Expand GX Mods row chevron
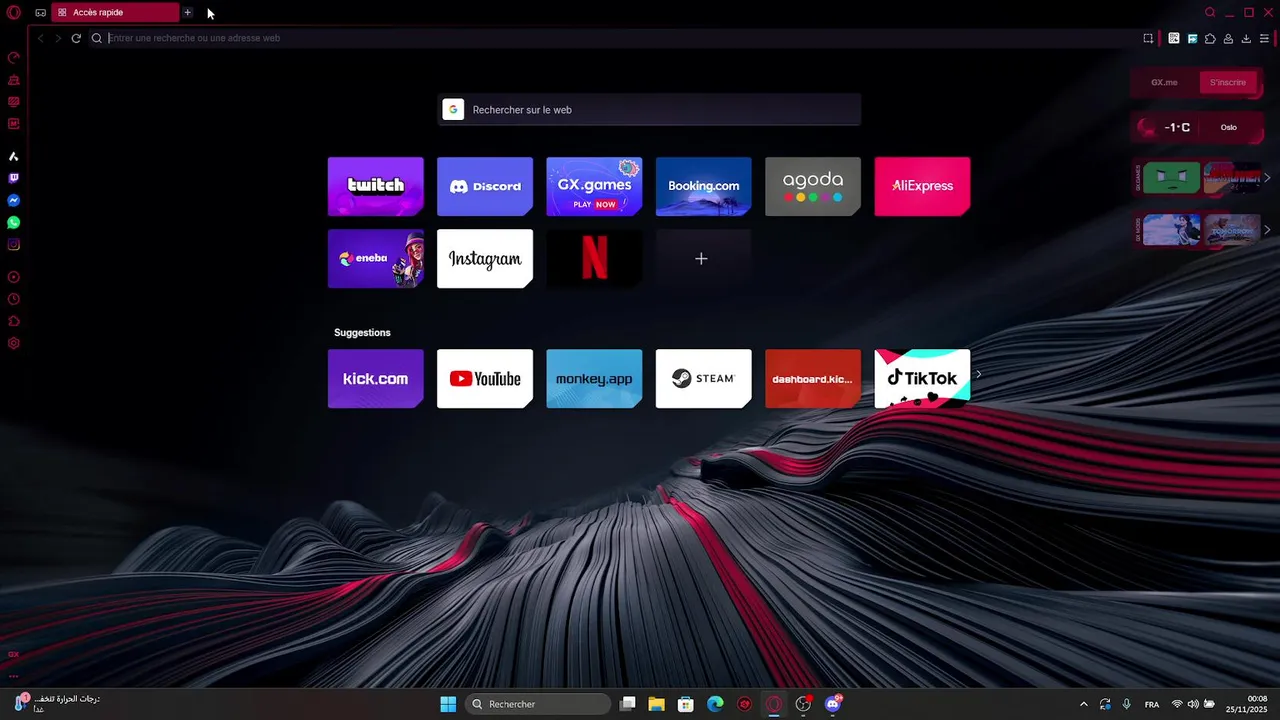This screenshot has width=1280, height=720. [1267, 230]
